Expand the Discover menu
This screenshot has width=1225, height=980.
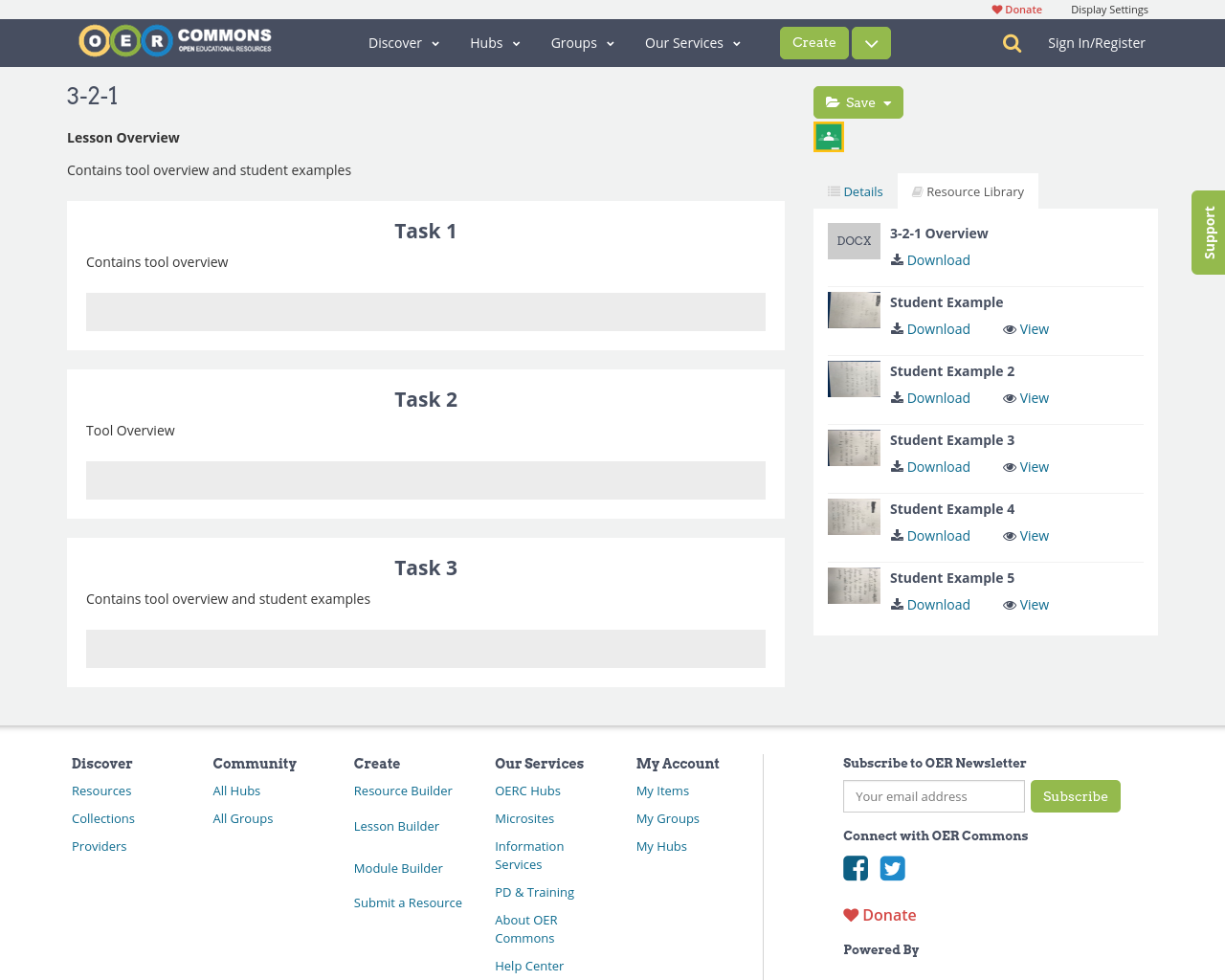(403, 43)
